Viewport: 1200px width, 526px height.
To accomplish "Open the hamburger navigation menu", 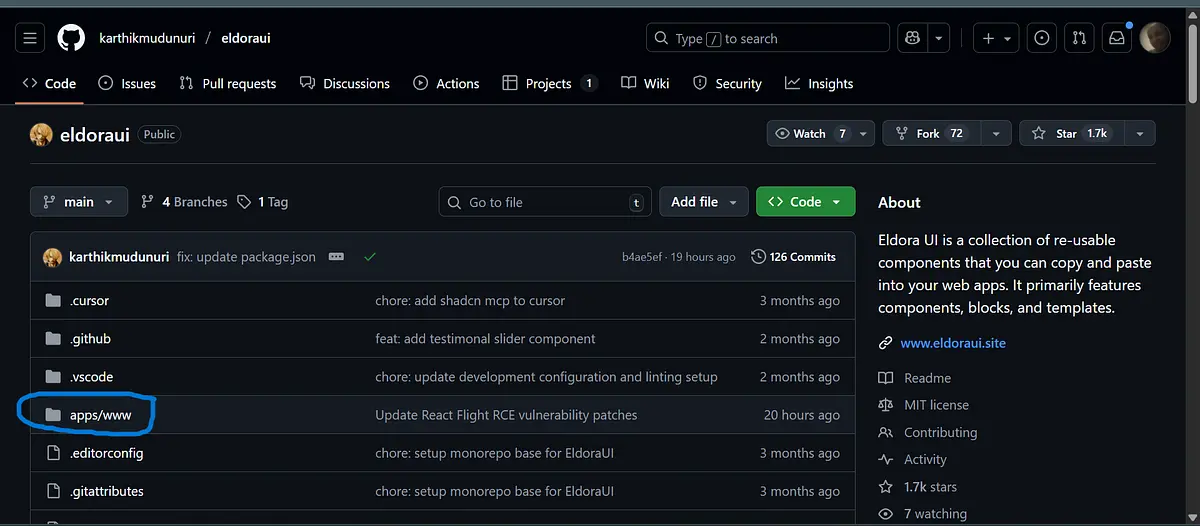I will tap(30, 38).
